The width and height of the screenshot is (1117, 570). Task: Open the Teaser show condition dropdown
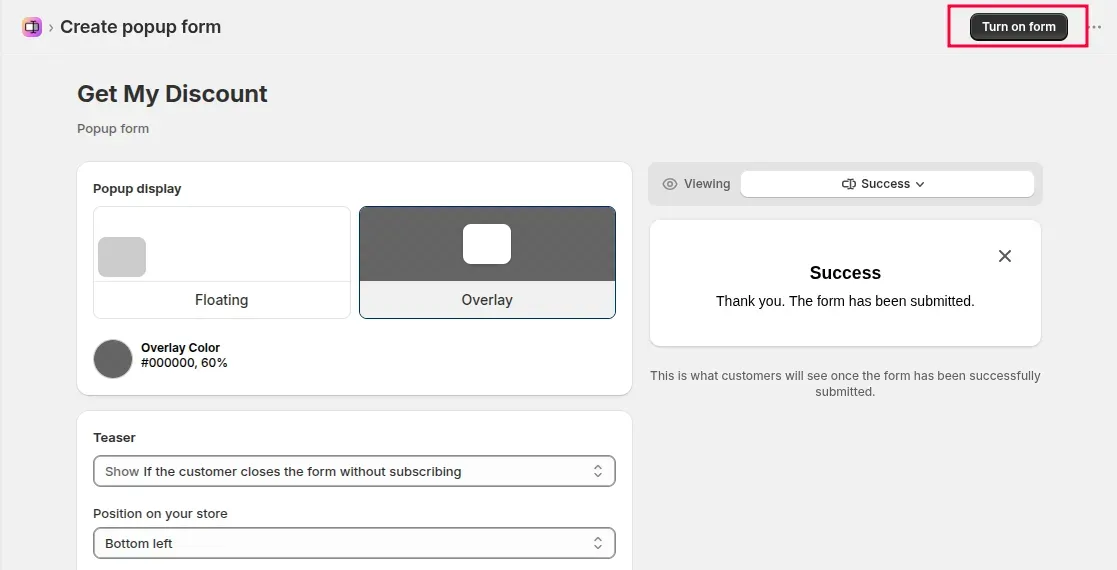tap(354, 471)
